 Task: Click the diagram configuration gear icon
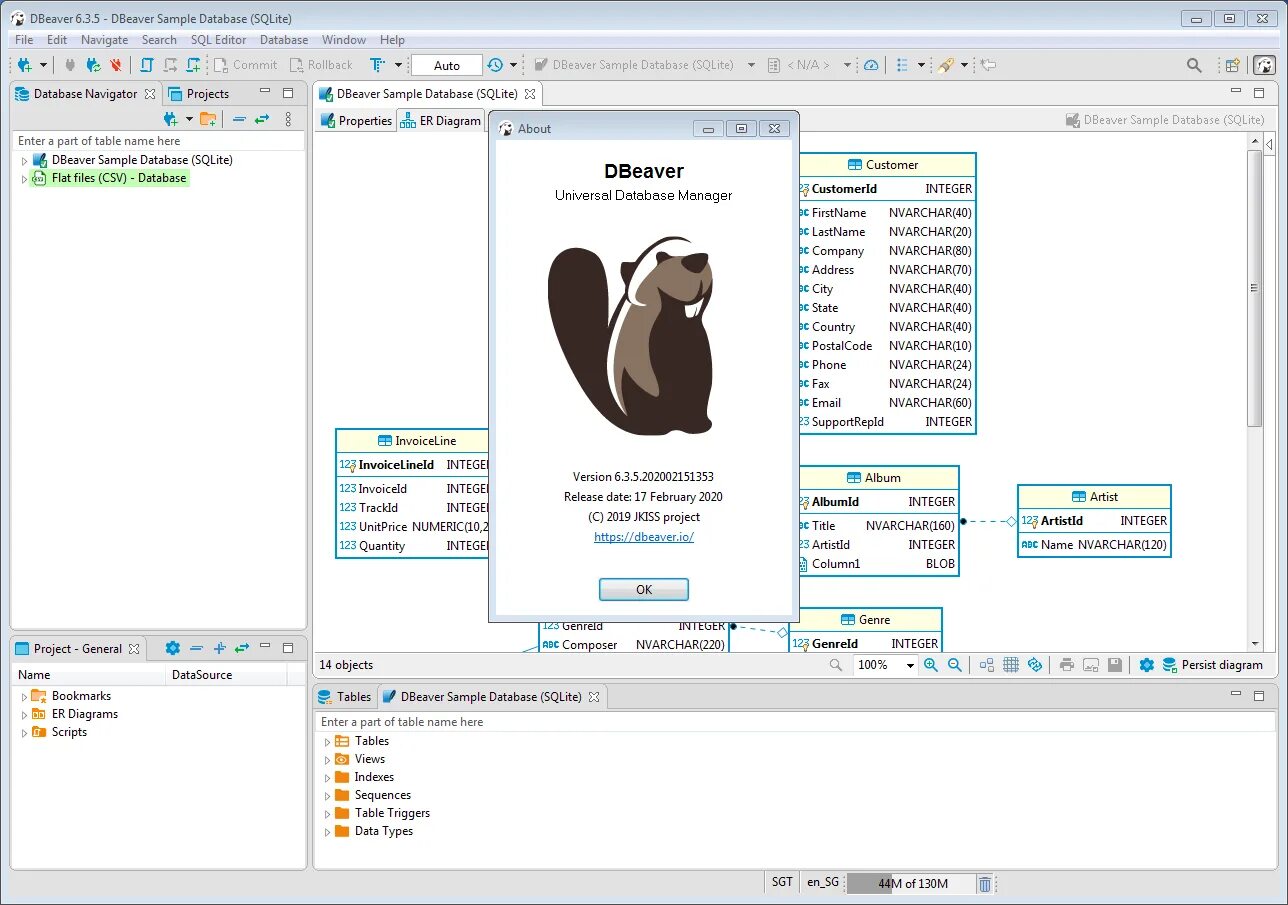pos(1146,665)
